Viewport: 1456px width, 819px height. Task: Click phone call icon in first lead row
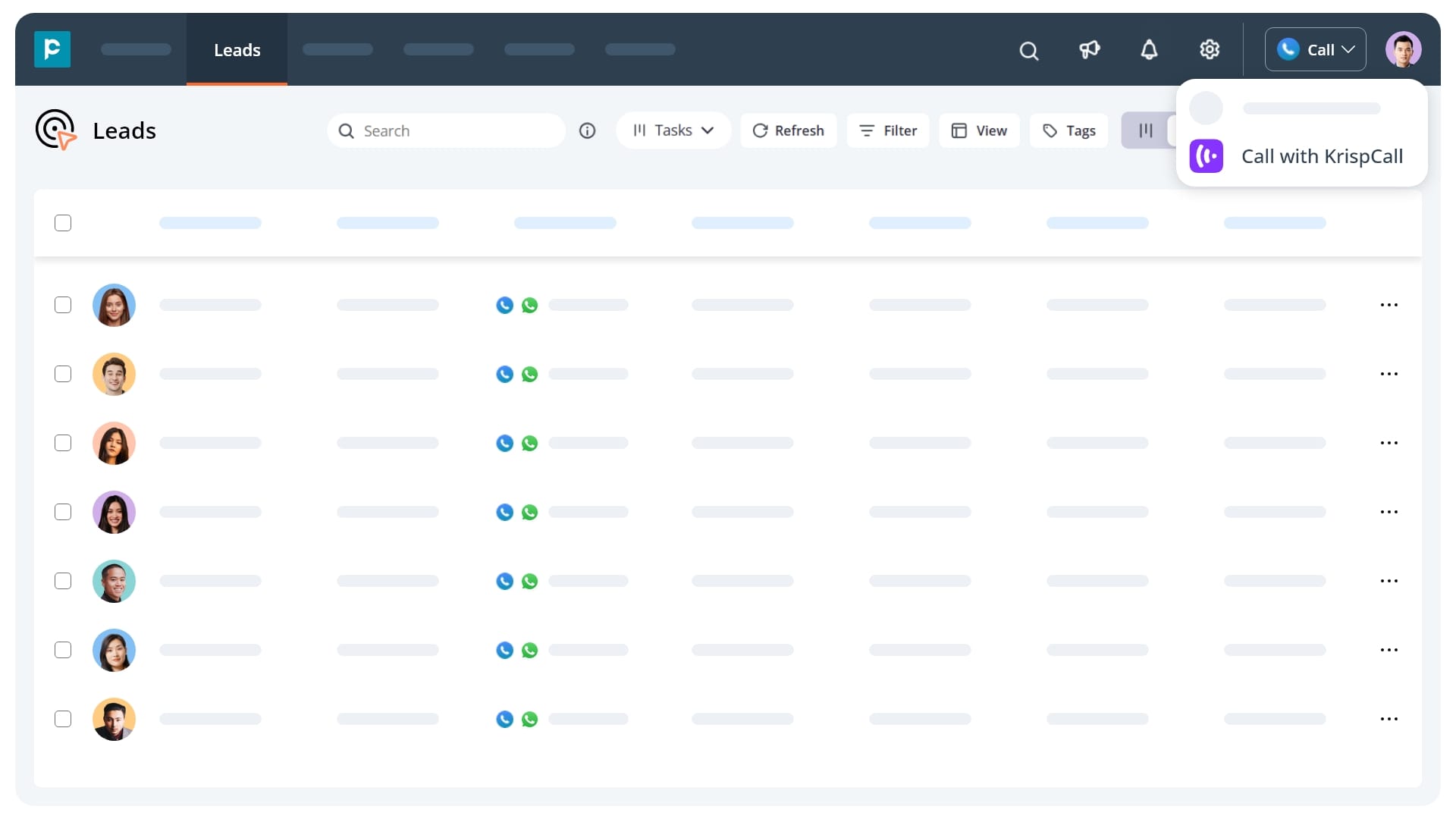coord(504,305)
